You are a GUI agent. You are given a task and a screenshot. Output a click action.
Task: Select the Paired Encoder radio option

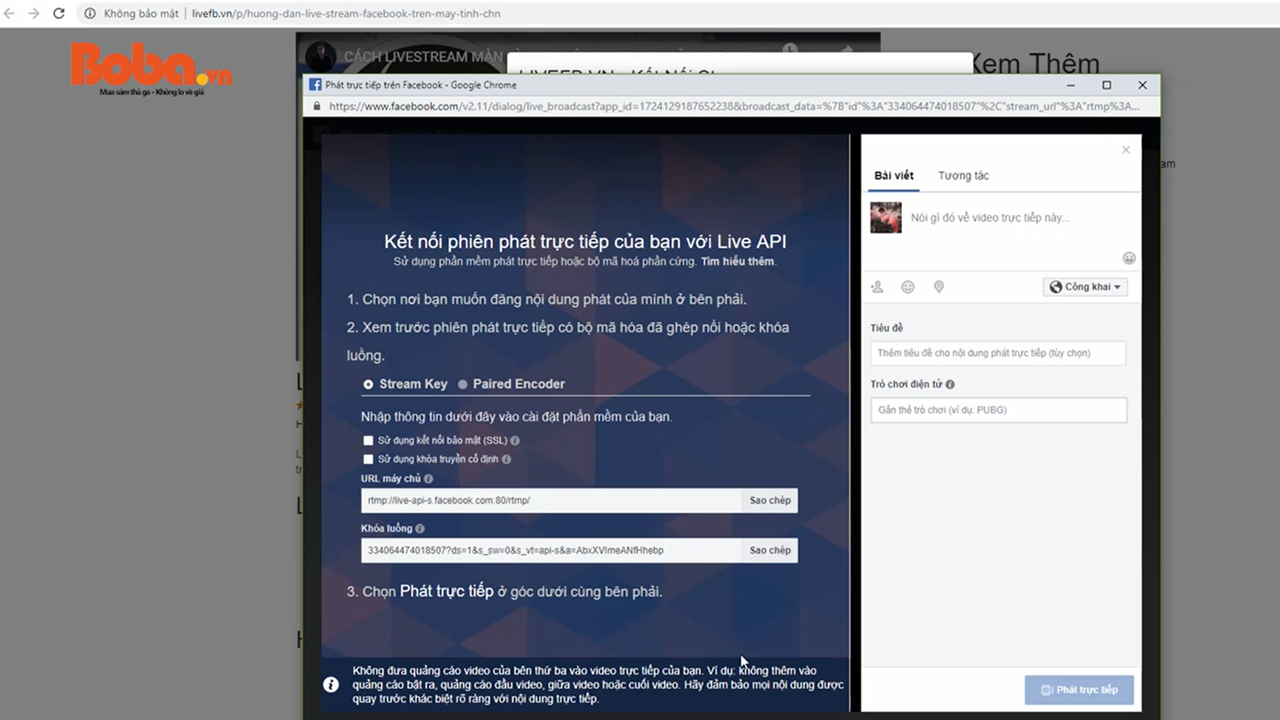[463, 384]
